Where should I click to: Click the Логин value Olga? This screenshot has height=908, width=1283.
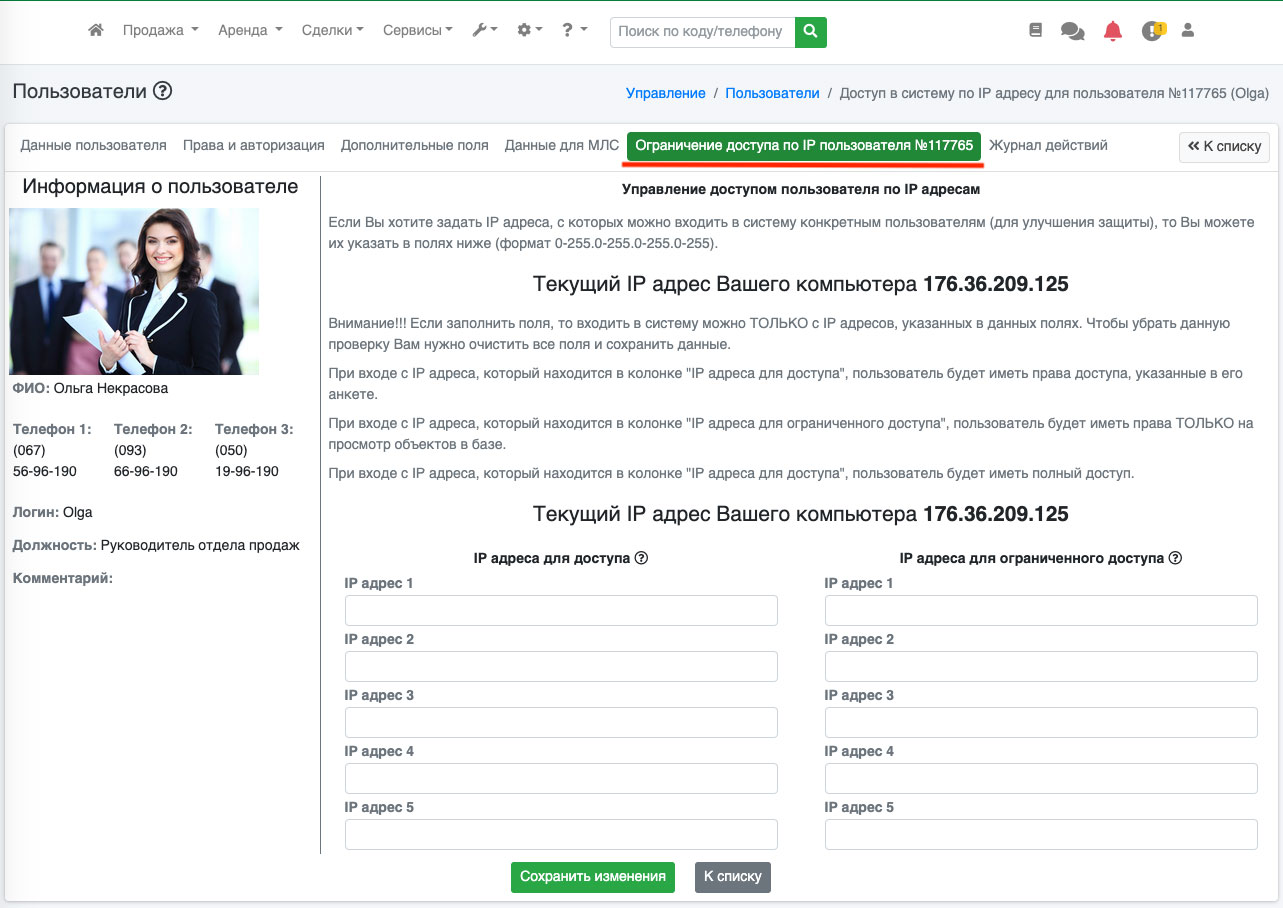point(78,513)
